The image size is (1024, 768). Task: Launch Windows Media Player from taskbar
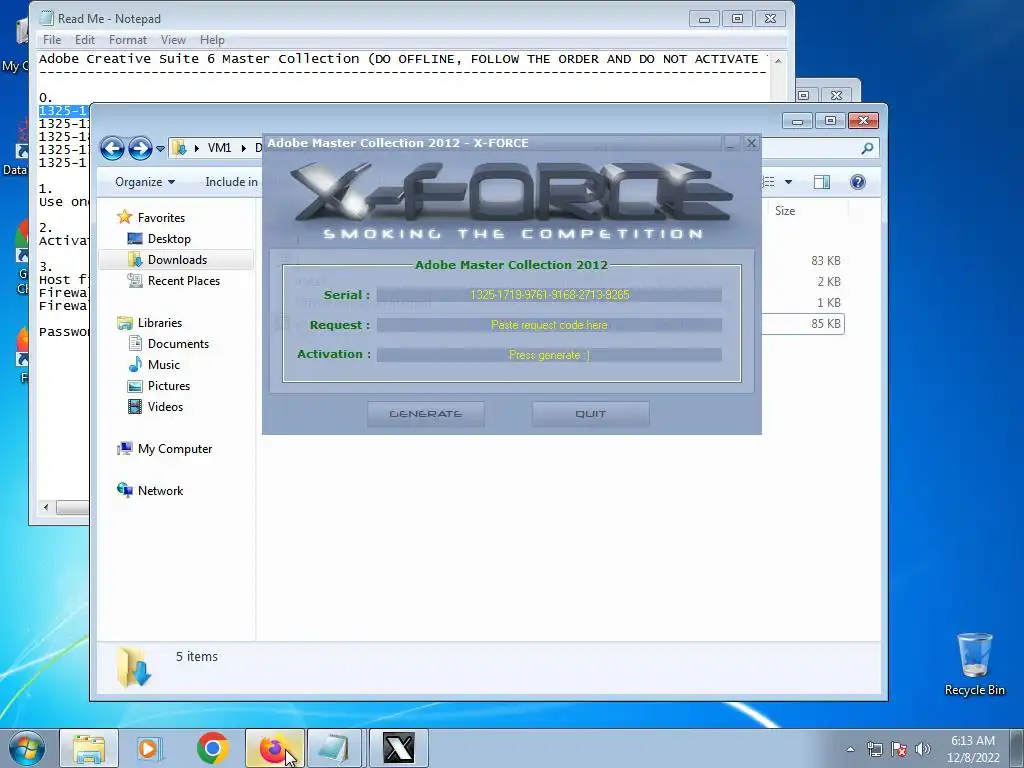150,748
